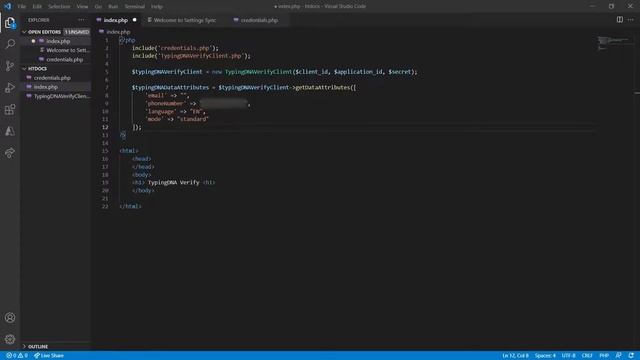Change line ending via CRLF status item
The height and width of the screenshot is (360, 640).
pyautogui.click(x=587, y=356)
